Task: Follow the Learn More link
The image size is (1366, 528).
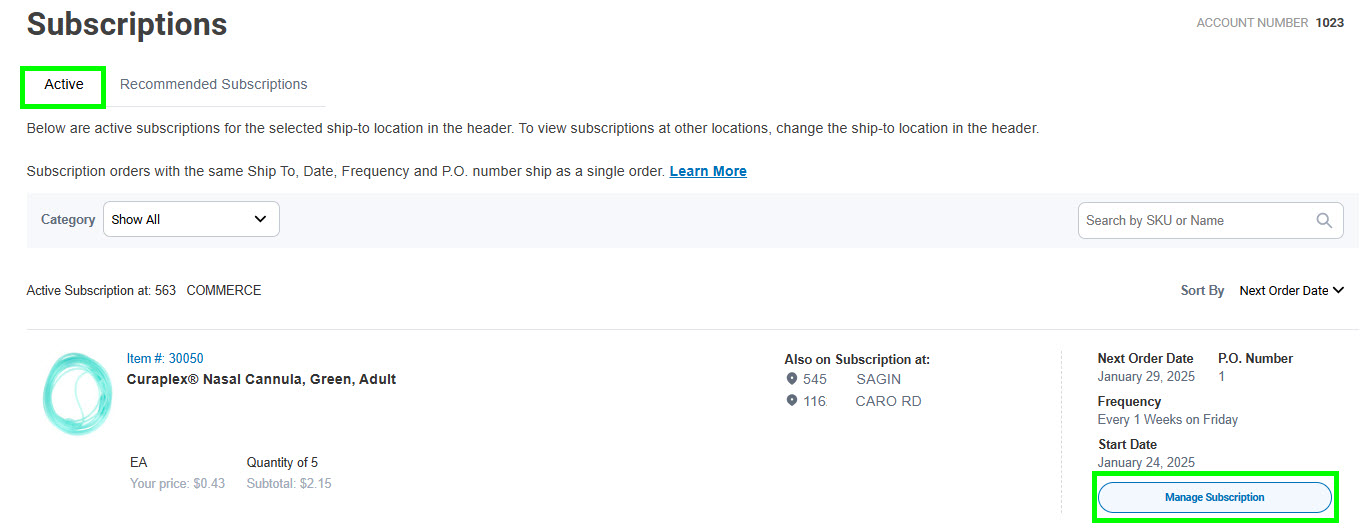Action: pyautogui.click(x=708, y=171)
